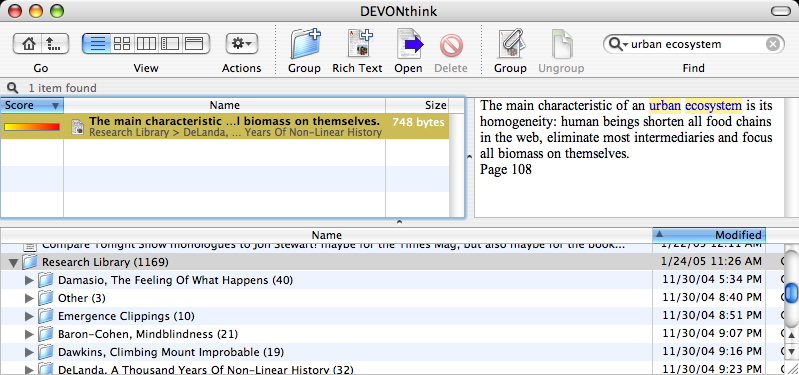Switch to icon grid view mode
This screenshot has width=799, height=375.
tap(122, 44)
